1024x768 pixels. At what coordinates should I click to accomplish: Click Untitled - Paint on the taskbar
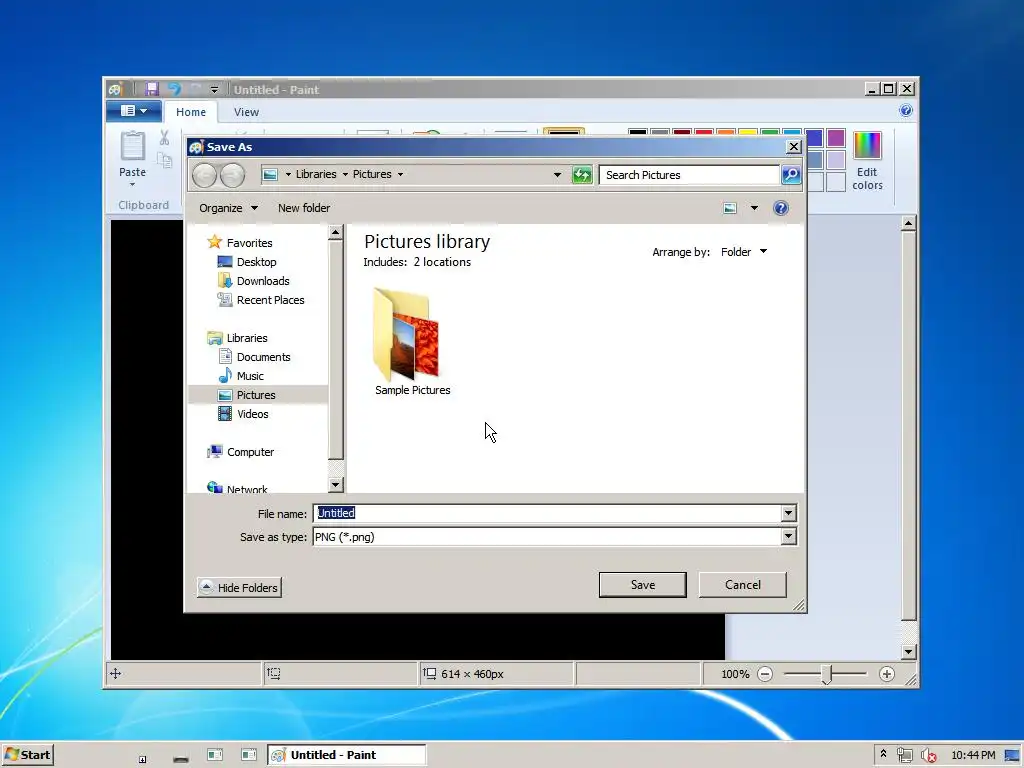tap(346, 755)
